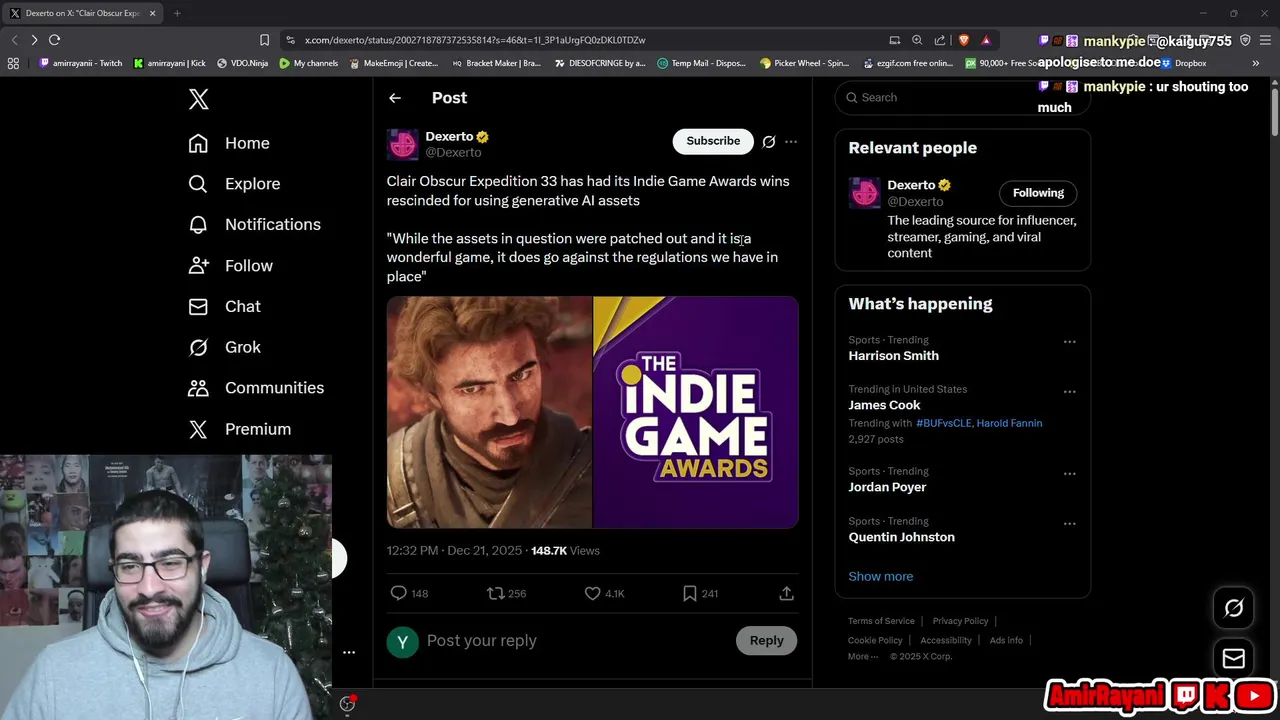Image resolution: width=1280 pixels, height=720 pixels.
Task: Open Notifications in X sidebar
Action: point(254,225)
